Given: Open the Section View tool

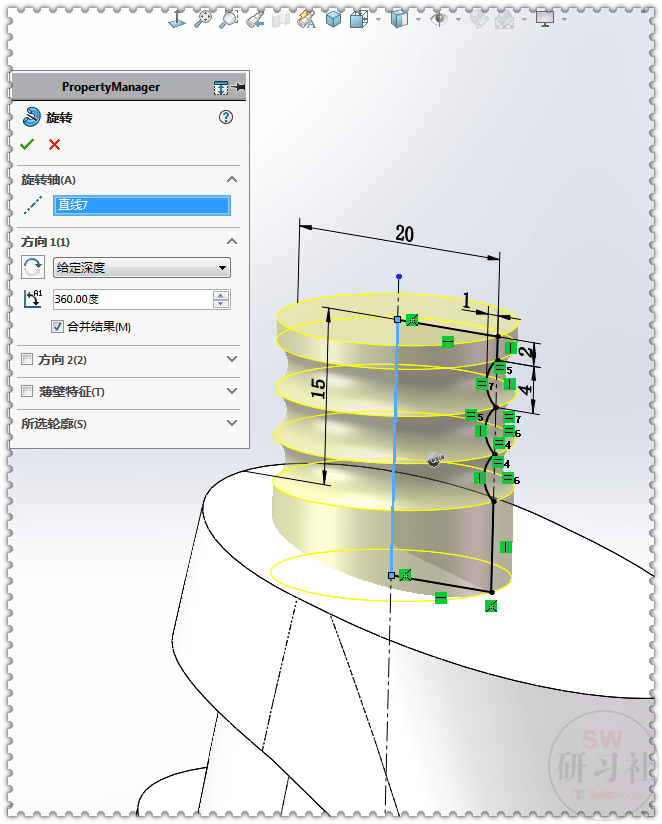Looking at the screenshot, I should [x=281, y=18].
